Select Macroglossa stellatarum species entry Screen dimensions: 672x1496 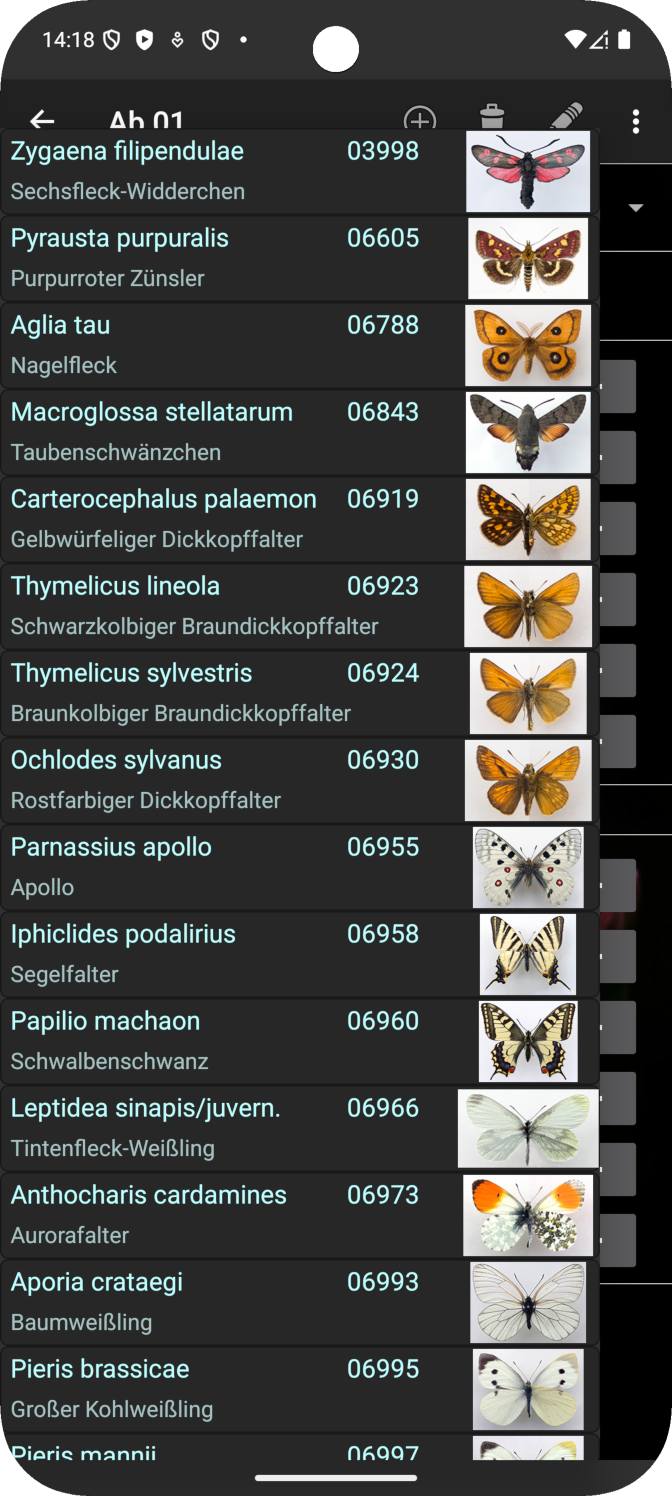pyautogui.click(x=299, y=432)
